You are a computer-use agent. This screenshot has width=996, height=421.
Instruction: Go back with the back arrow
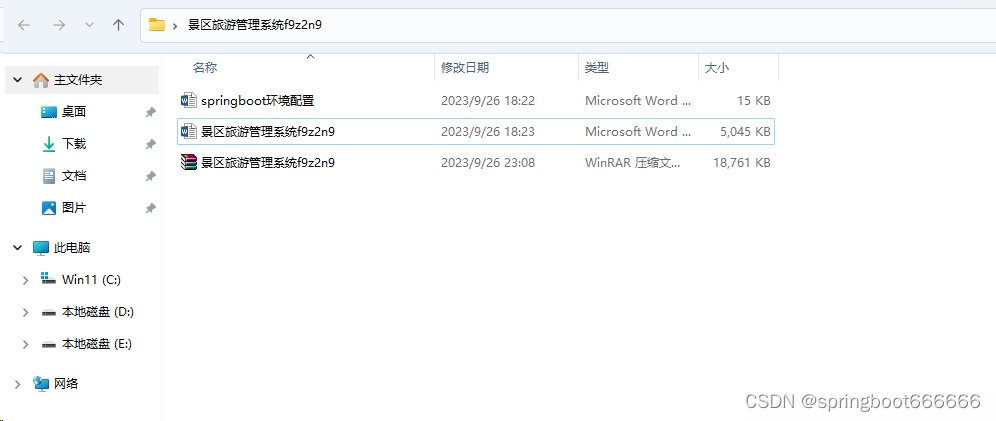[24, 25]
